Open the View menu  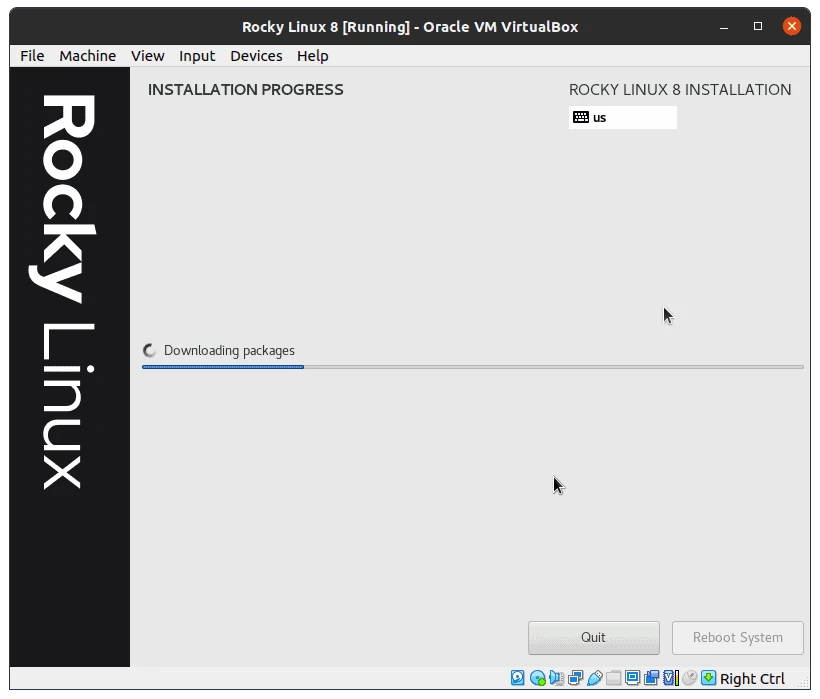[147, 56]
